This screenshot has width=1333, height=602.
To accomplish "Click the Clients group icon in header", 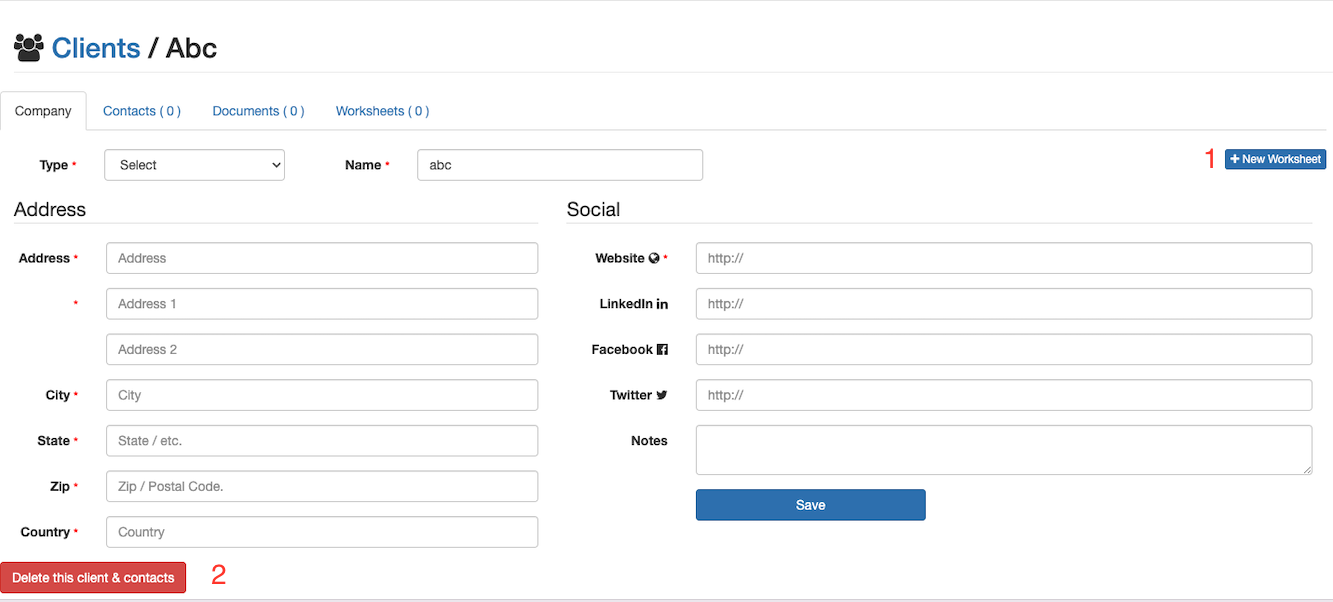I will coord(29,48).
